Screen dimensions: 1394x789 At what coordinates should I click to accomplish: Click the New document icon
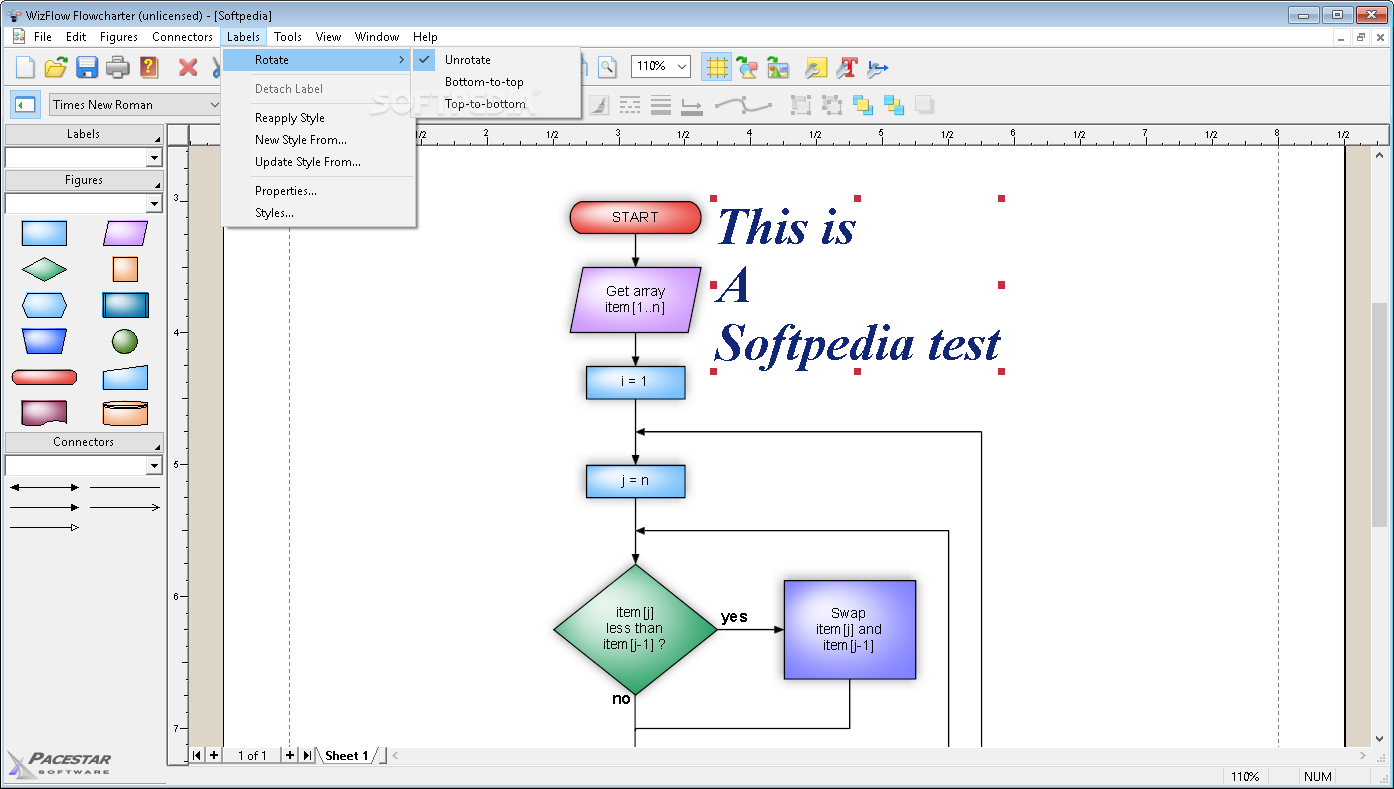tap(25, 68)
